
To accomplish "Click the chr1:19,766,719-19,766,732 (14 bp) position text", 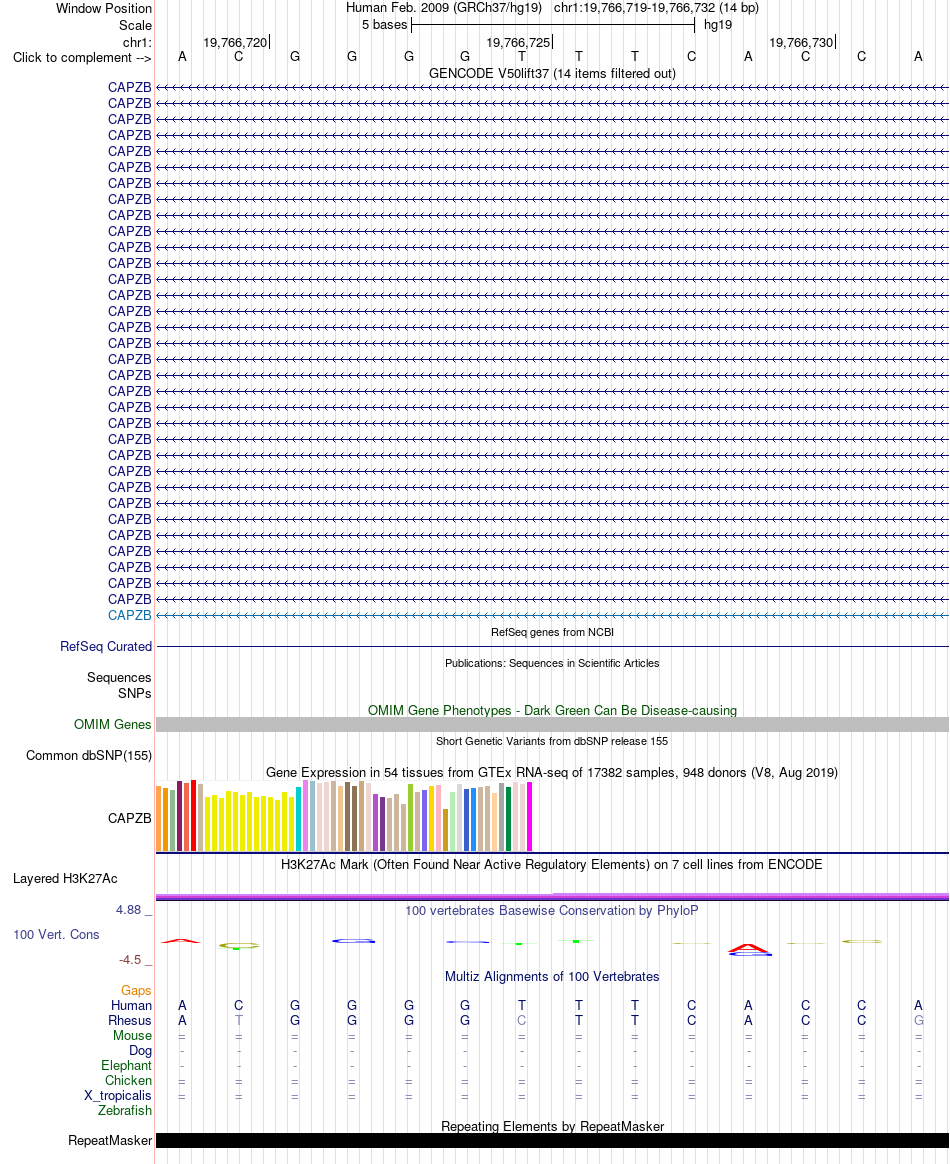I will (656, 8).
